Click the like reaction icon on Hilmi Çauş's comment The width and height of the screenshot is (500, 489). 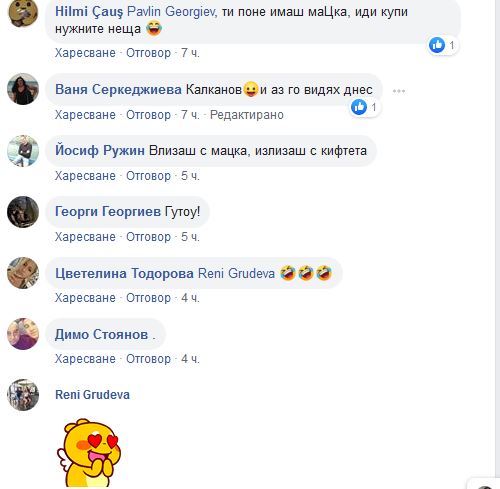coord(437,45)
